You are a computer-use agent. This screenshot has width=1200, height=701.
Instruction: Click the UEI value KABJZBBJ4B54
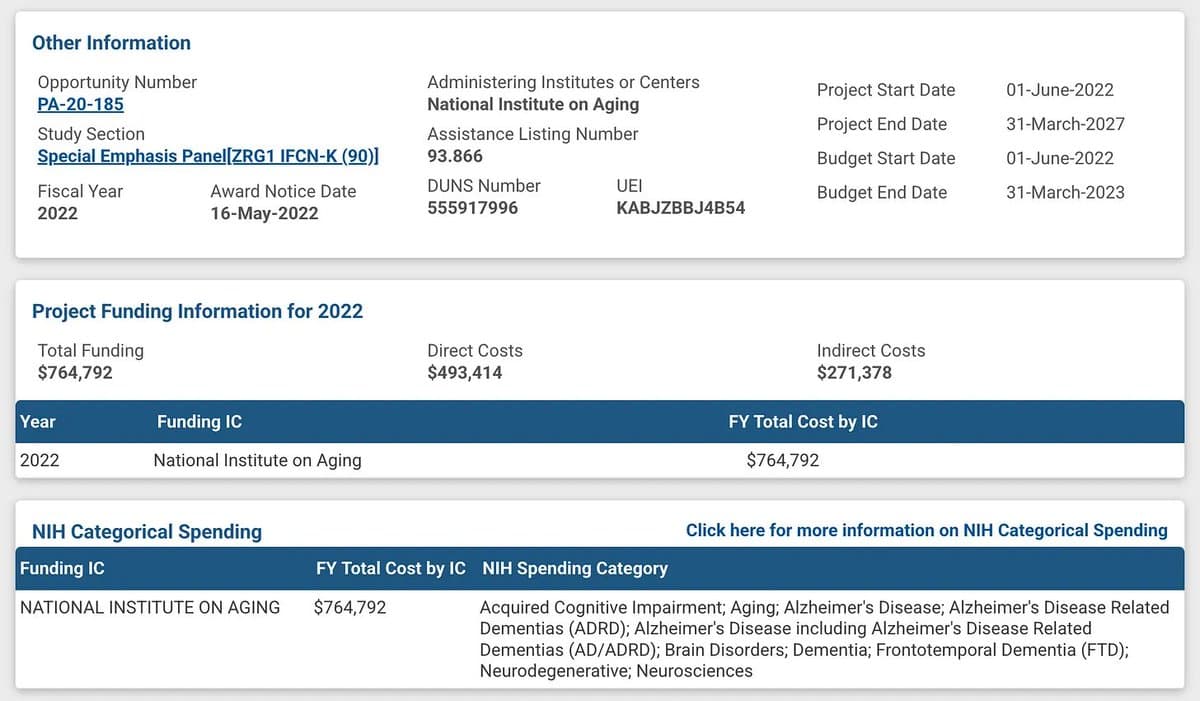click(x=681, y=208)
